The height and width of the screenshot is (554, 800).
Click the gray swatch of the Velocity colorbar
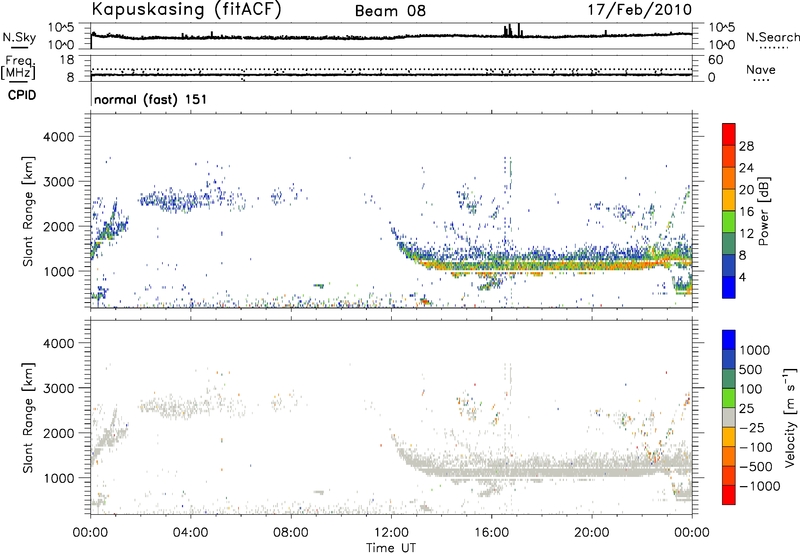[x=729, y=417]
